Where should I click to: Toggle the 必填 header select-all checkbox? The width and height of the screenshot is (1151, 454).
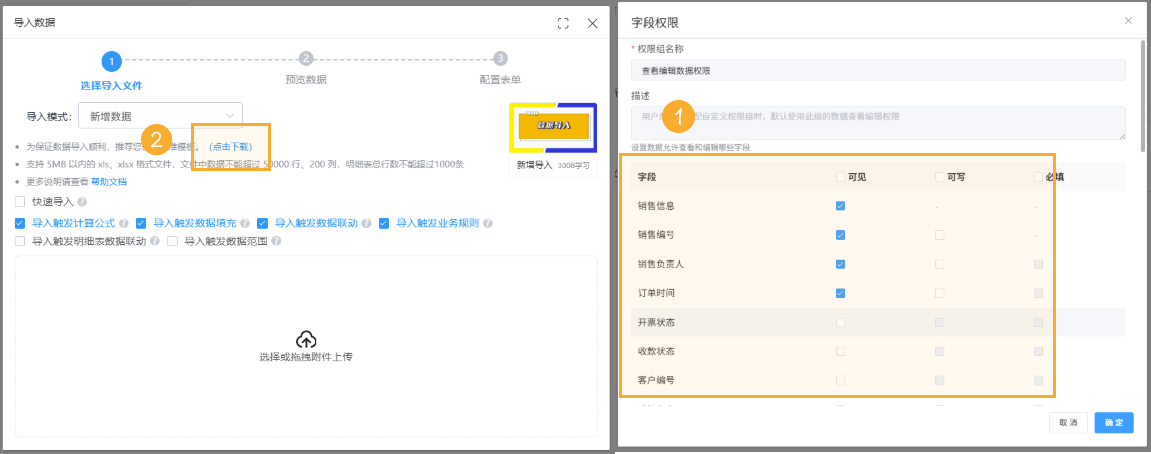pyautogui.click(x=1038, y=177)
